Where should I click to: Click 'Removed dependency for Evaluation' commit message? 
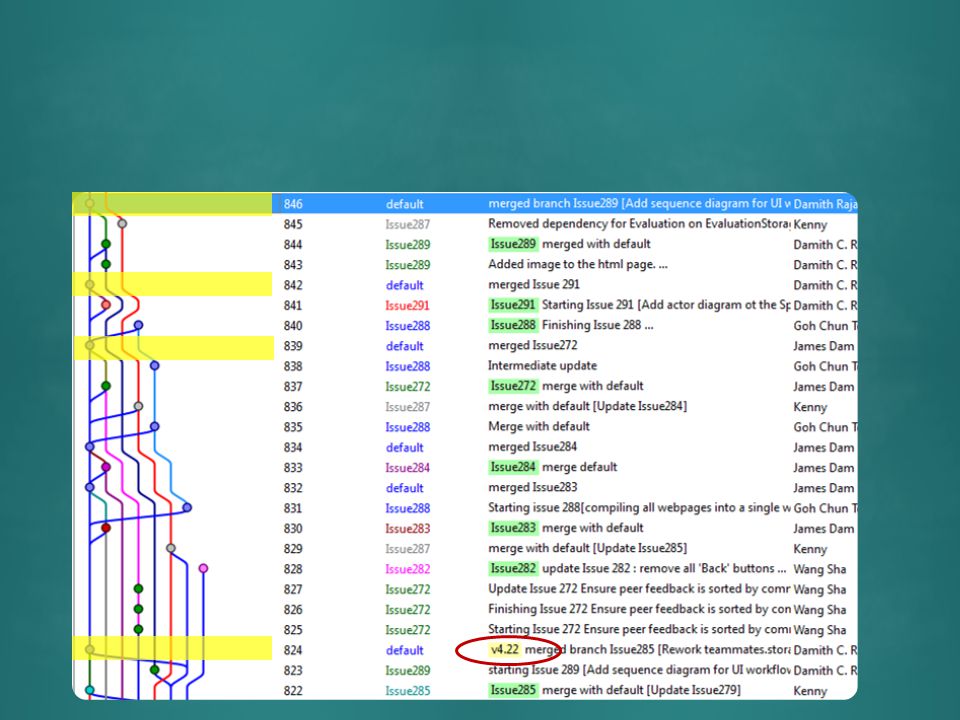639,223
